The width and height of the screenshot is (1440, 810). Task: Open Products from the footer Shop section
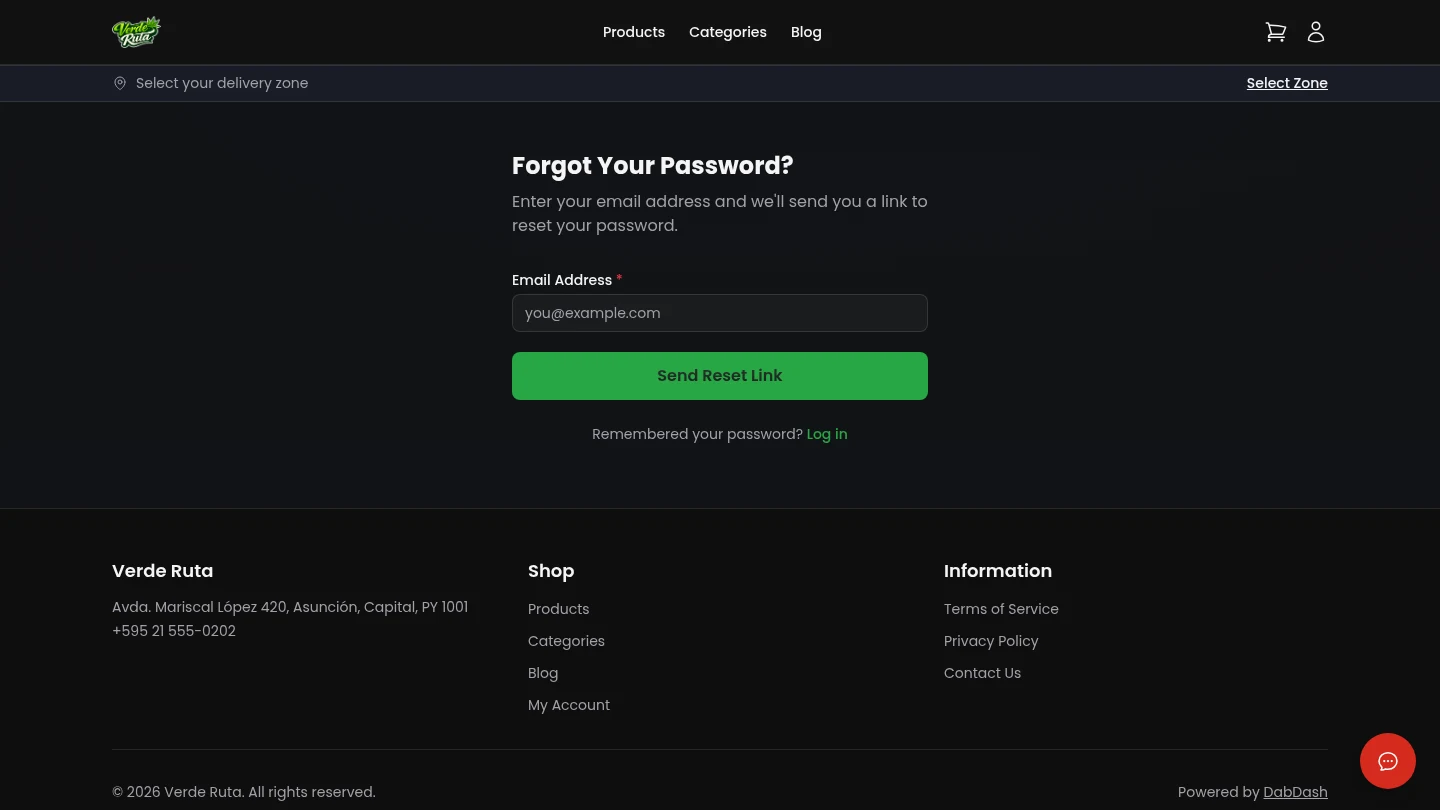coord(558,609)
